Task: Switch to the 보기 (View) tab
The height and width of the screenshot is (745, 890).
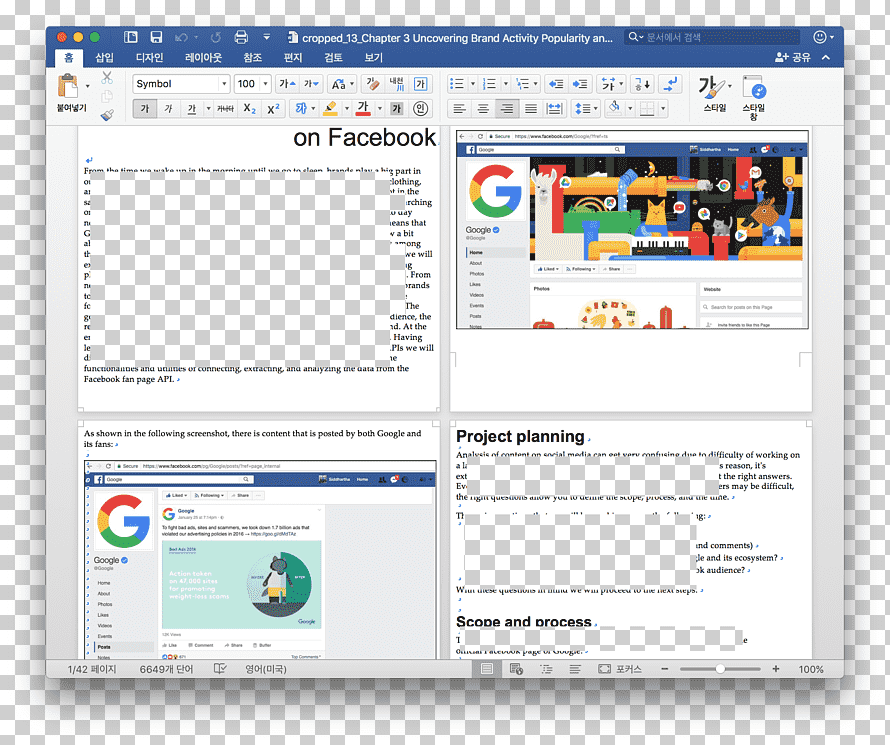Action: (x=373, y=57)
